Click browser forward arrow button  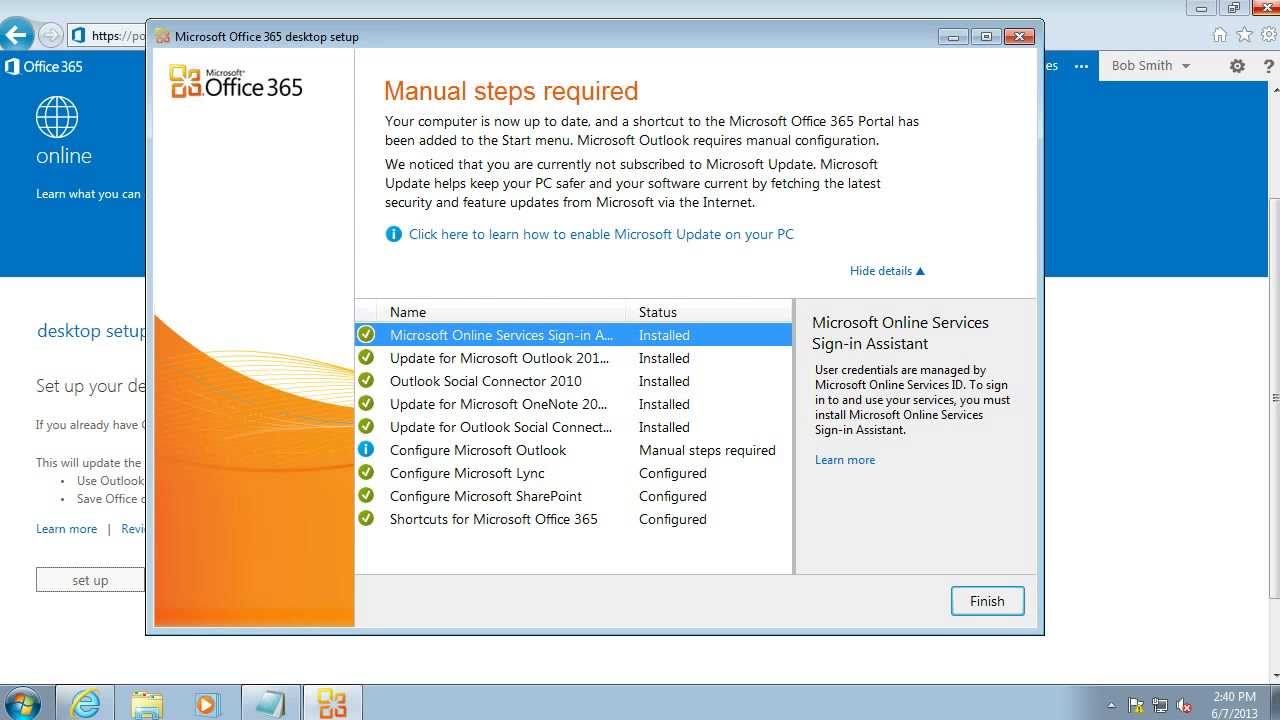tap(50, 35)
